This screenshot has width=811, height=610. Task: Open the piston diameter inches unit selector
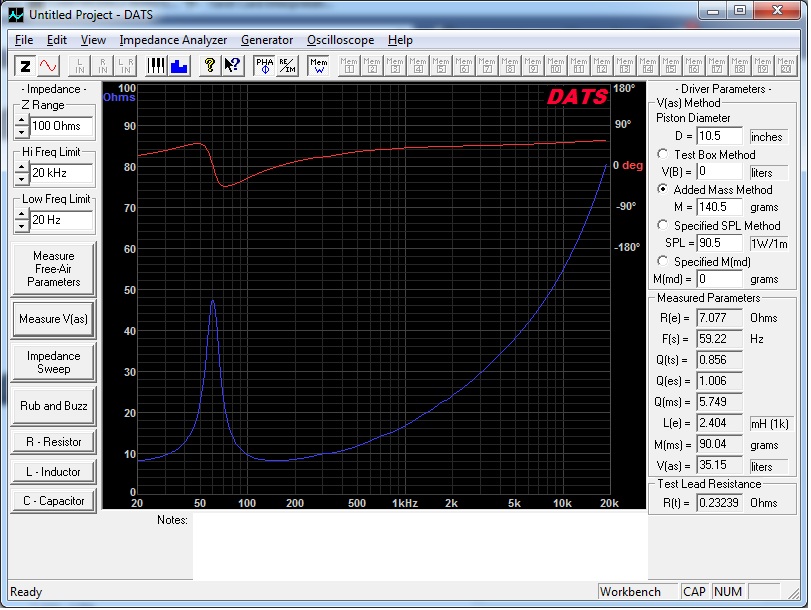coord(769,137)
